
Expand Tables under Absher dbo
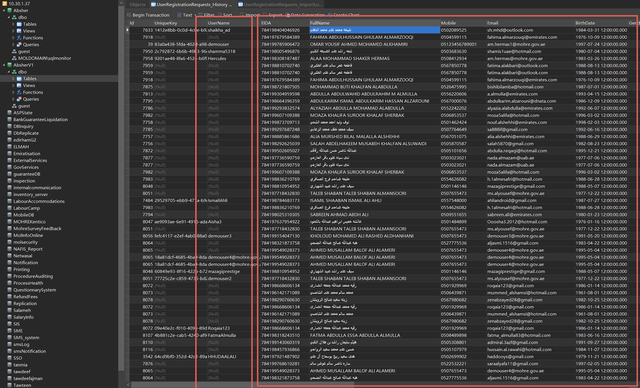point(13,24)
